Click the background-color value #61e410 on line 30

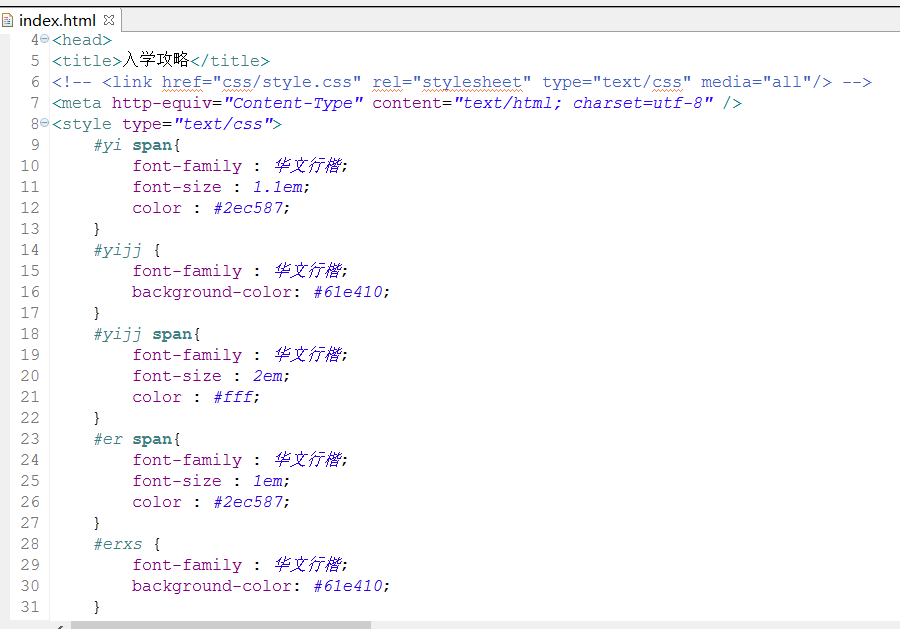(x=348, y=586)
